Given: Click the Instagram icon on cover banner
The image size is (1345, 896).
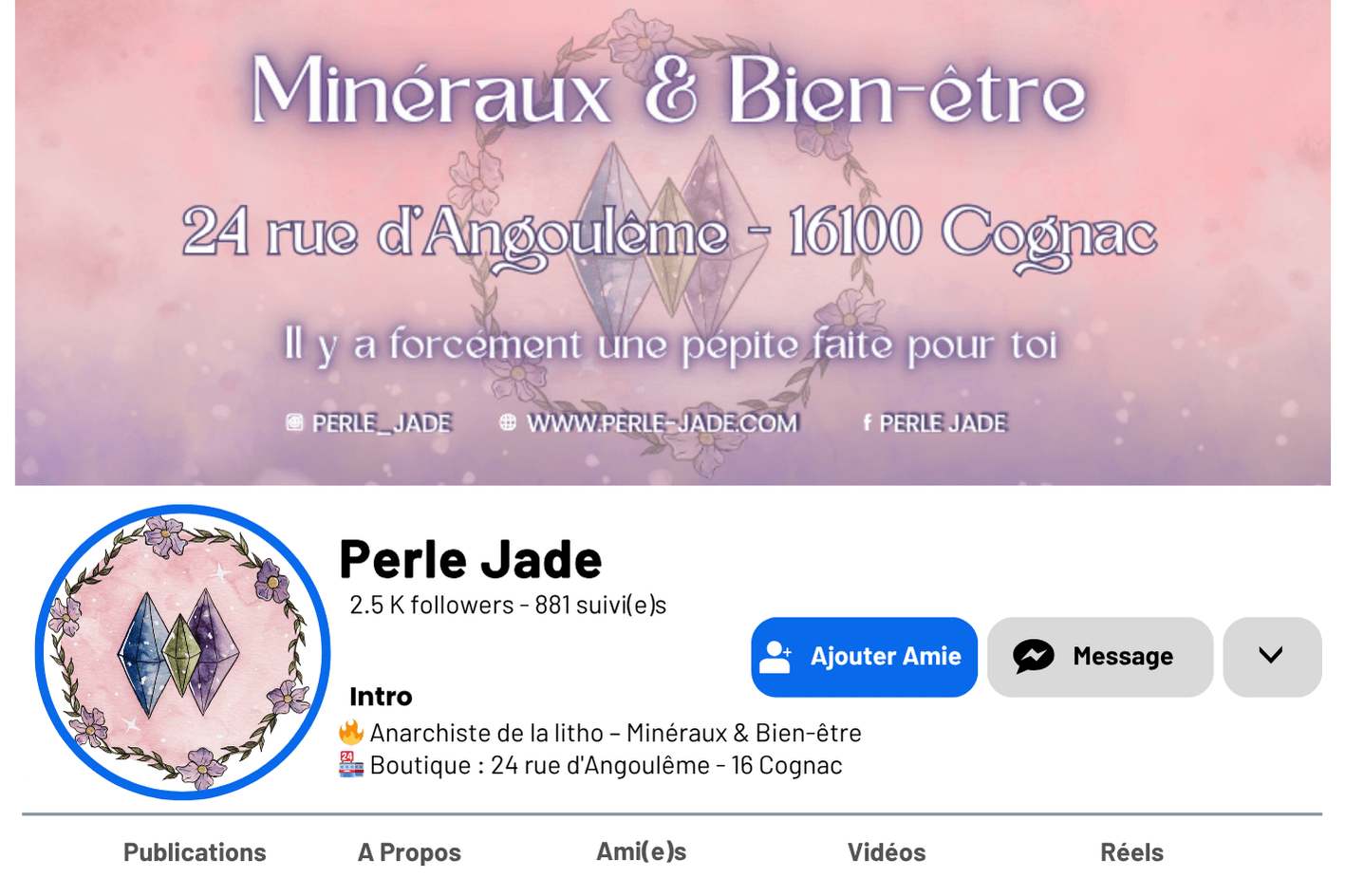Looking at the screenshot, I should pos(294,422).
